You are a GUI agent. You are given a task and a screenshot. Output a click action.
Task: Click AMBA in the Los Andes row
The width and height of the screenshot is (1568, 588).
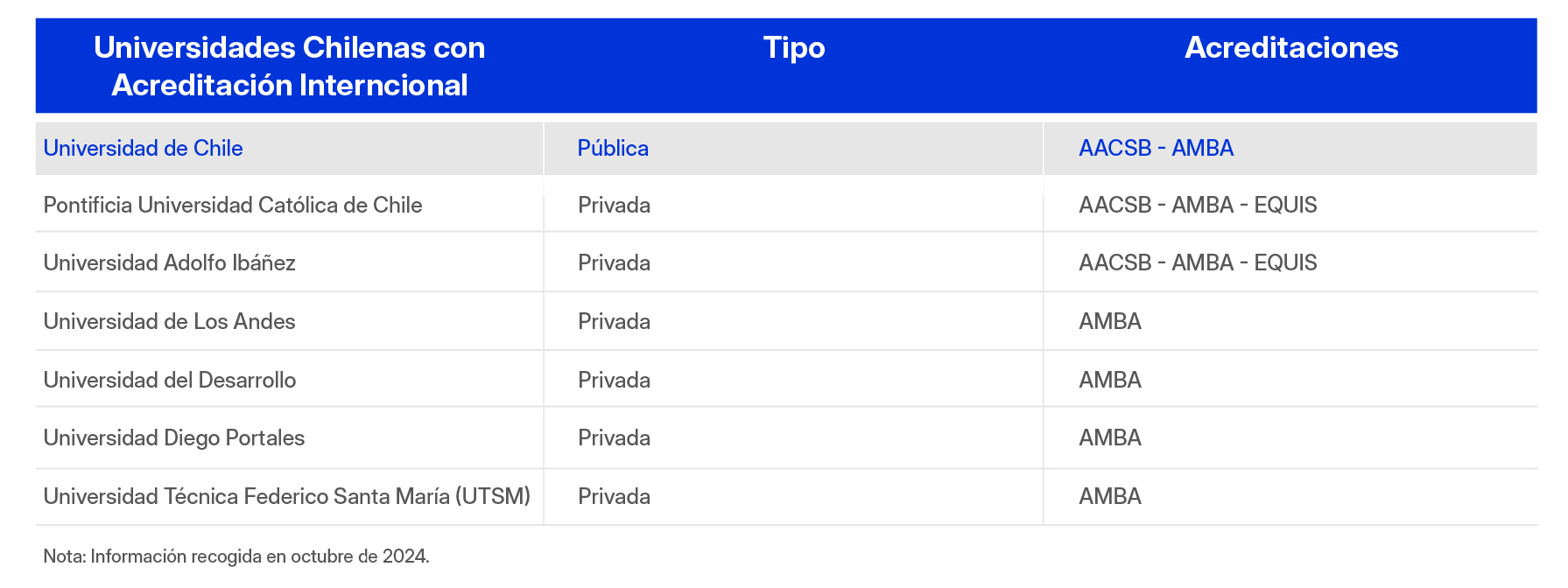pos(1110,322)
